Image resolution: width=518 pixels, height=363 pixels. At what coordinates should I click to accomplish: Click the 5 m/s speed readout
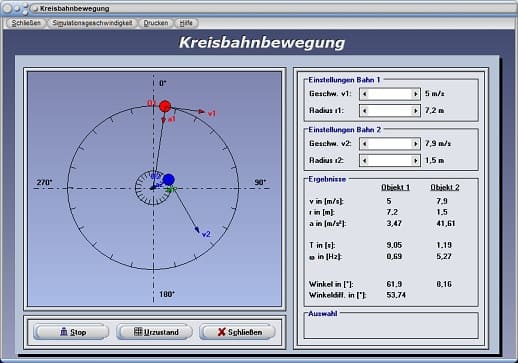[434, 94]
